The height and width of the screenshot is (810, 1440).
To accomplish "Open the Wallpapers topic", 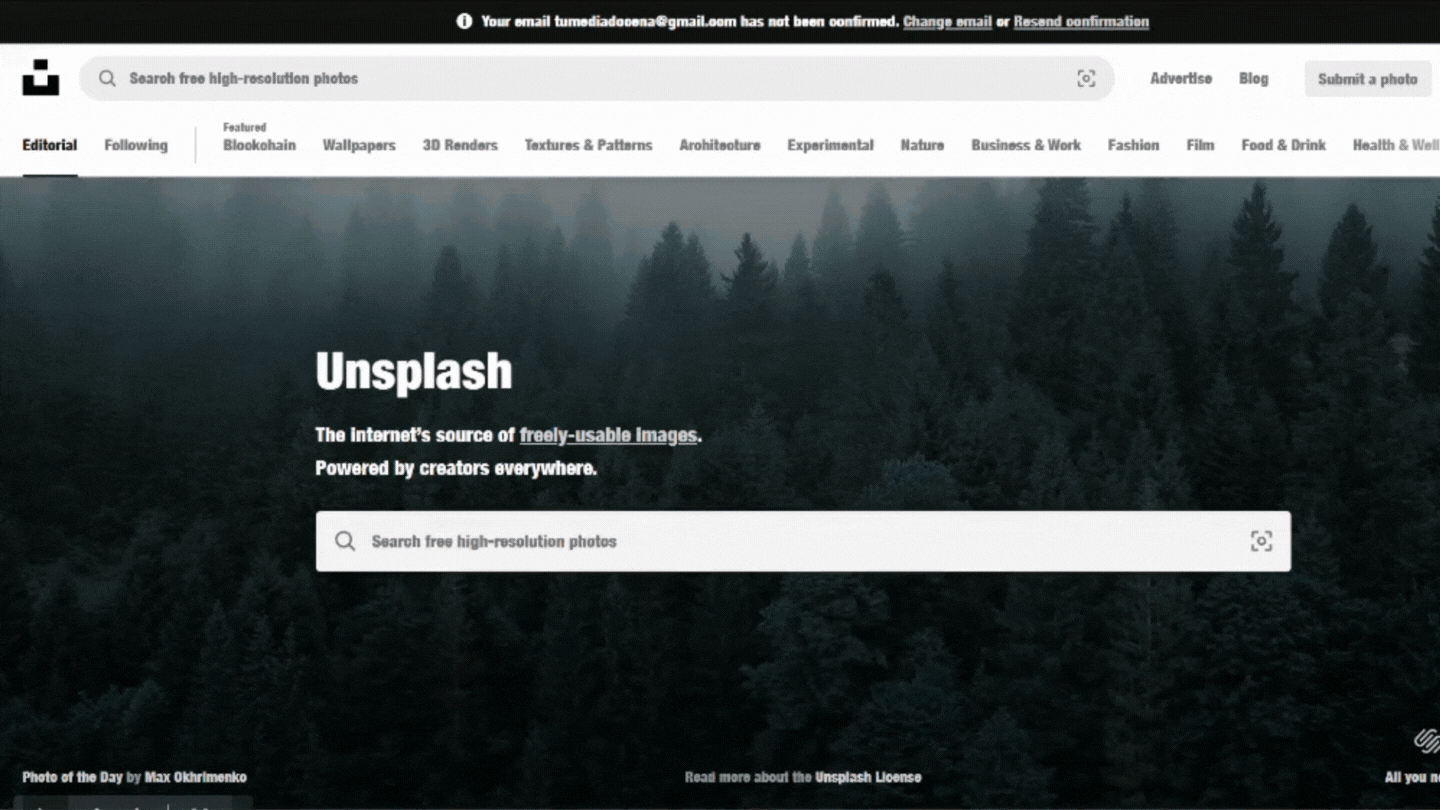I will click(359, 145).
